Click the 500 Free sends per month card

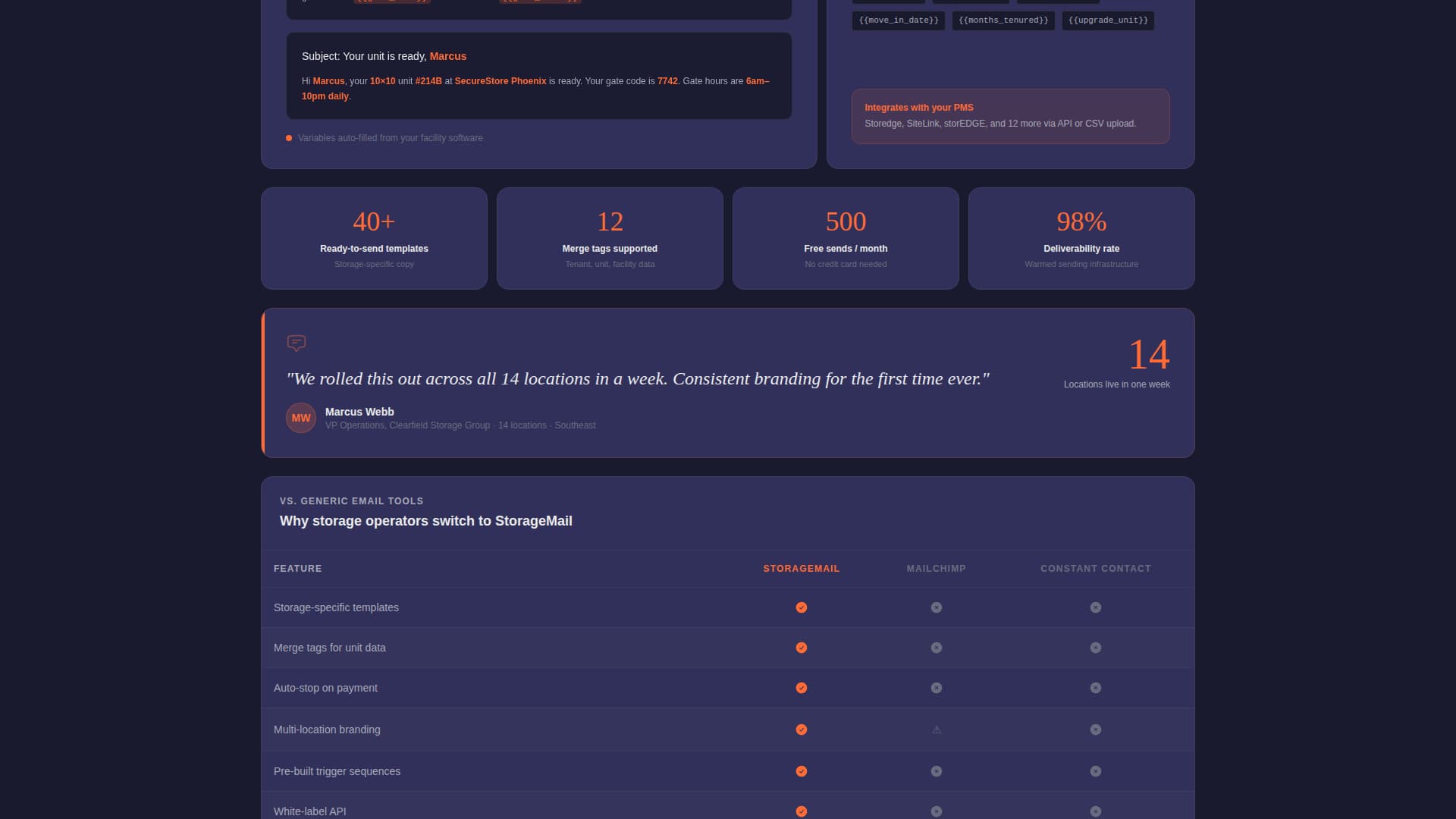pos(846,238)
